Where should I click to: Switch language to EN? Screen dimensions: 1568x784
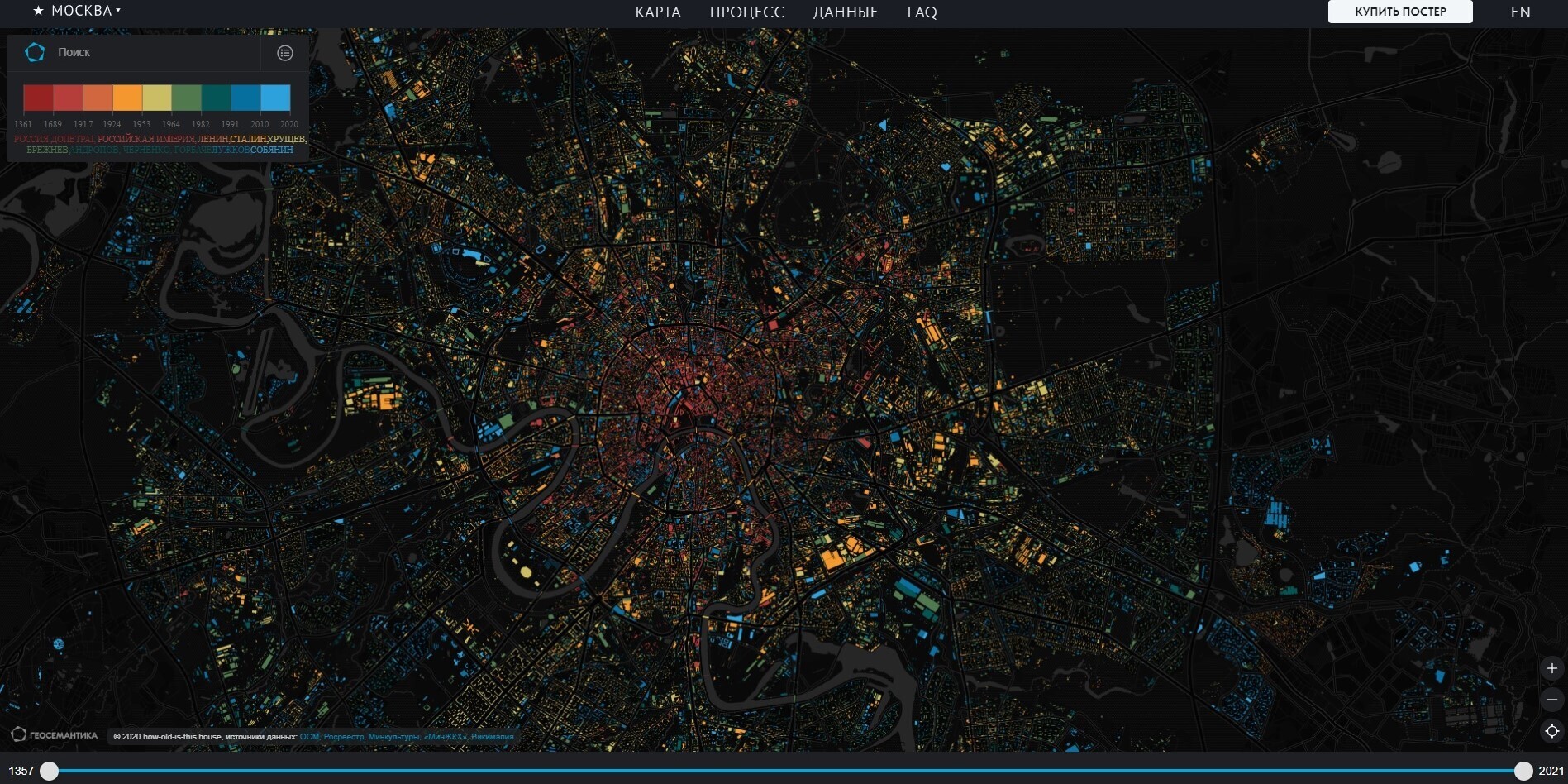tap(1520, 12)
